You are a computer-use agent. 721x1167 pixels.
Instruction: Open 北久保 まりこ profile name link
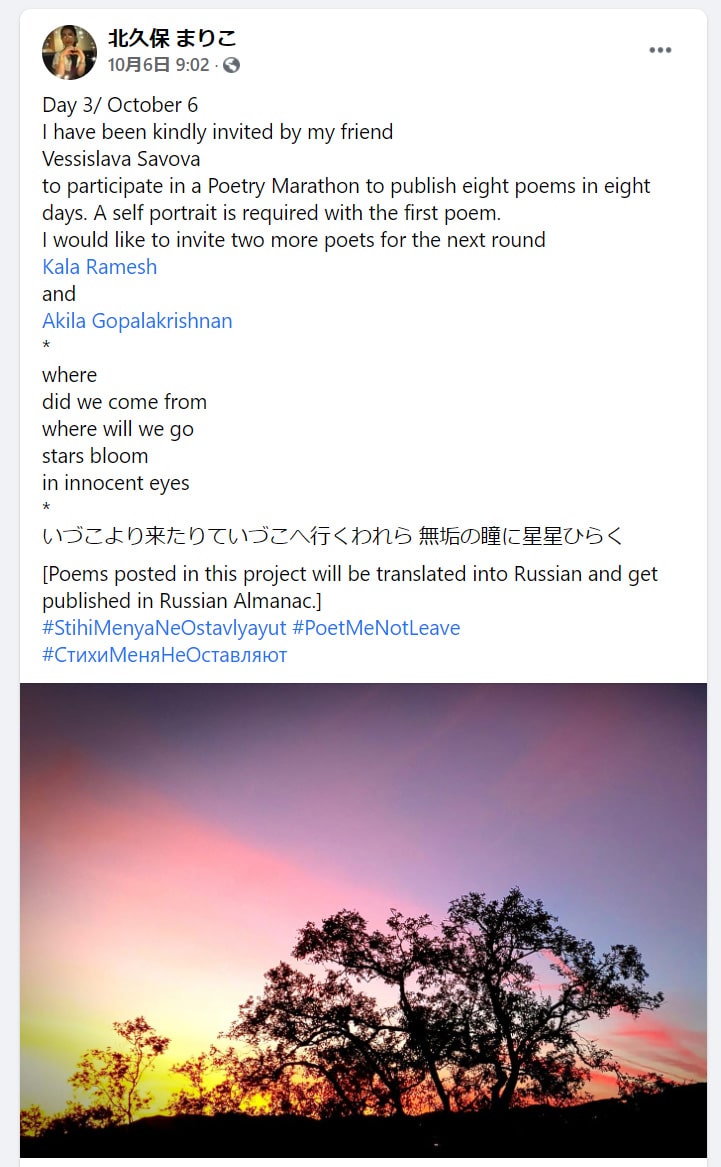click(172, 37)
